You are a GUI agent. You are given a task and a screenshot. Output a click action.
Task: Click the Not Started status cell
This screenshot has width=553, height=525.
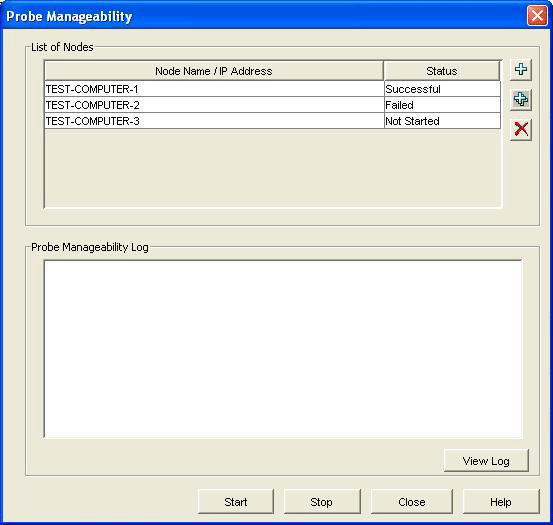pyautogui.click(x=442, y=121)
